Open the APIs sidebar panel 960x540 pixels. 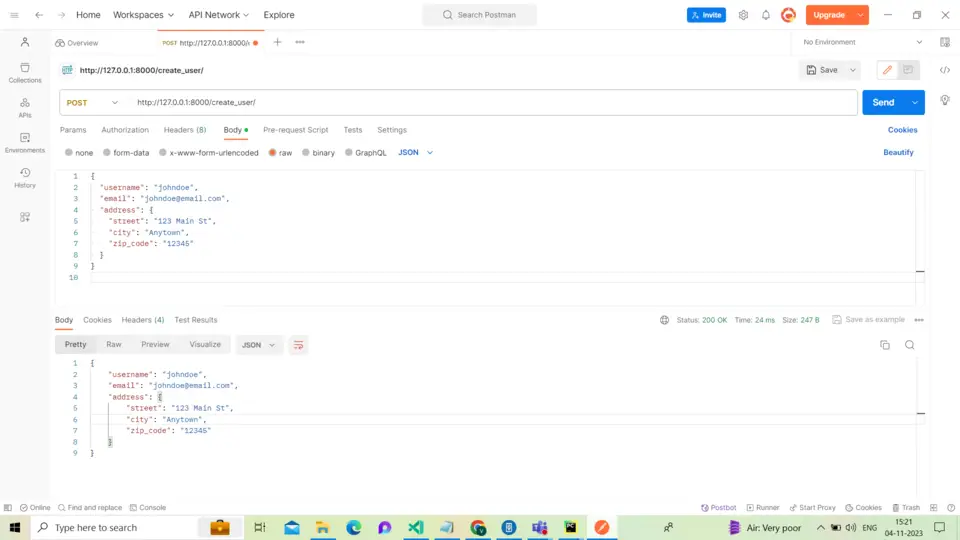coord(25,108)
